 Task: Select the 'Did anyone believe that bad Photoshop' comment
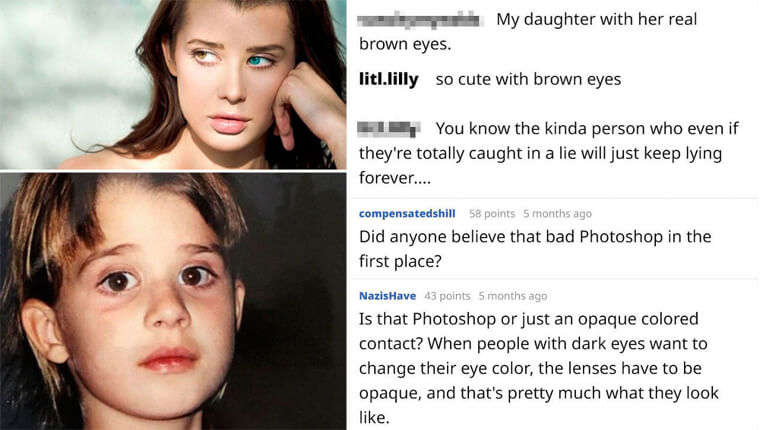[x=535, y=249]
